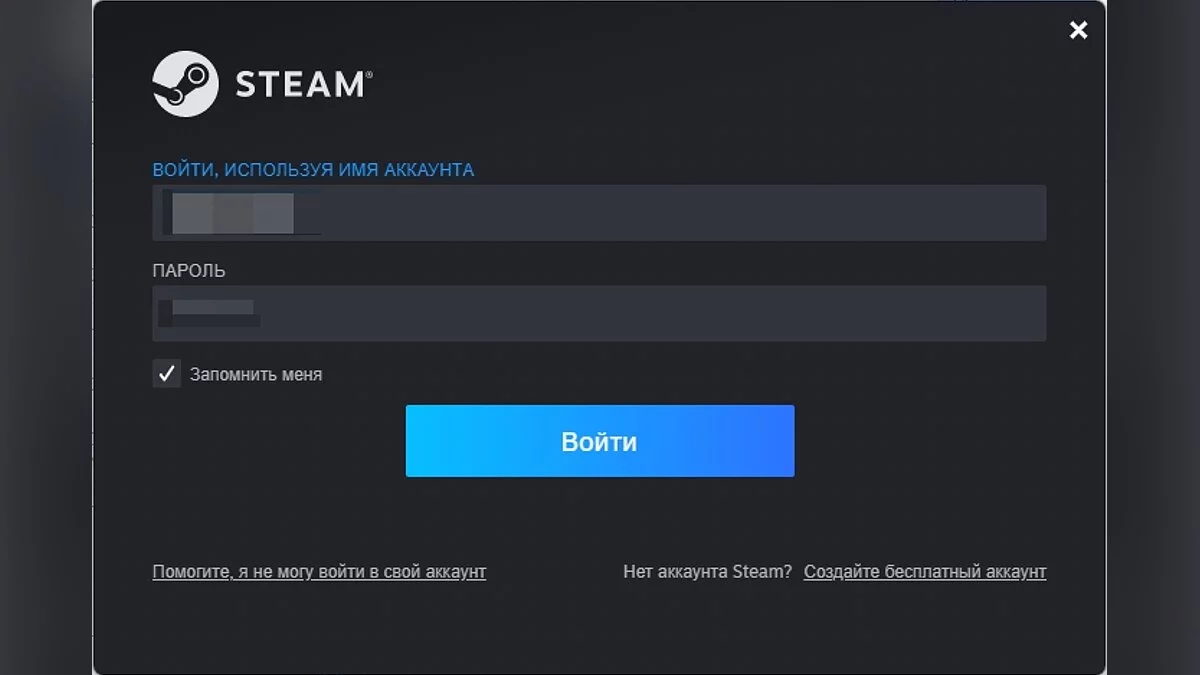Click the round Steam logo icon
Screen dimensions: 1200x675
185,84
